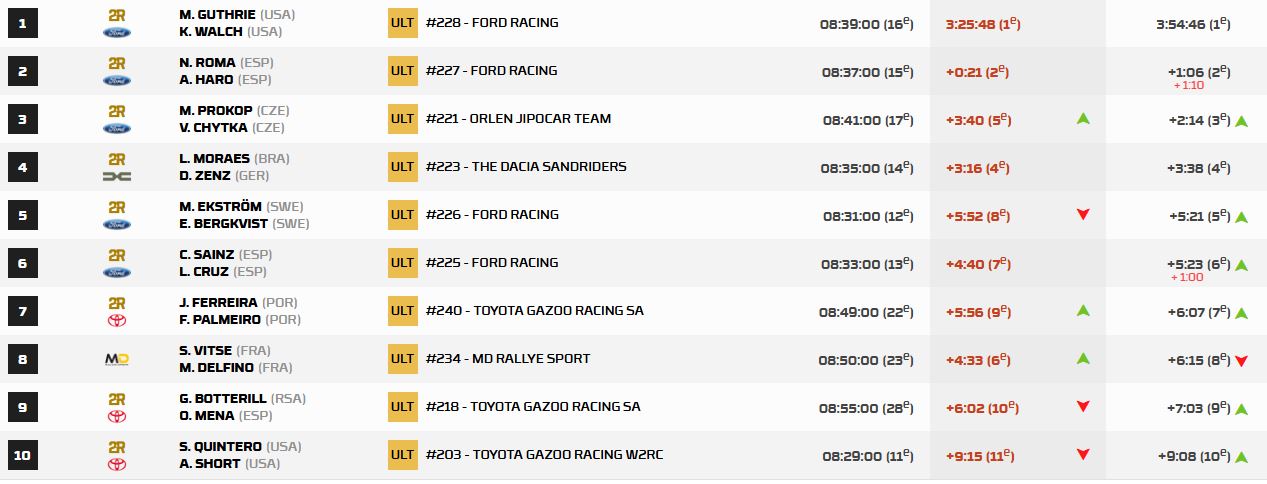Click the green up arrow beside +3:40
The height and width of the screenshot is (484, 1267).
(x=1083, y=119)
